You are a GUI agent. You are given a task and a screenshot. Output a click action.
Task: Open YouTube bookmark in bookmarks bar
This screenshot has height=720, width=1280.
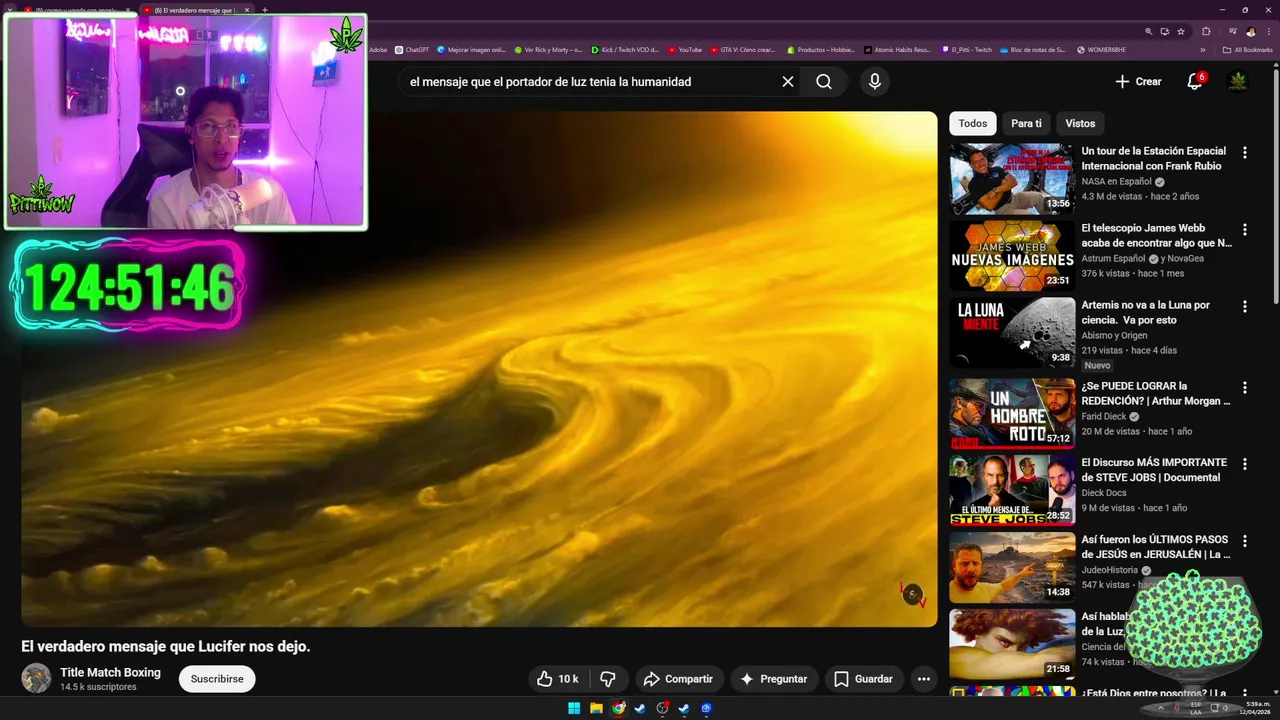tap(685, 49)
